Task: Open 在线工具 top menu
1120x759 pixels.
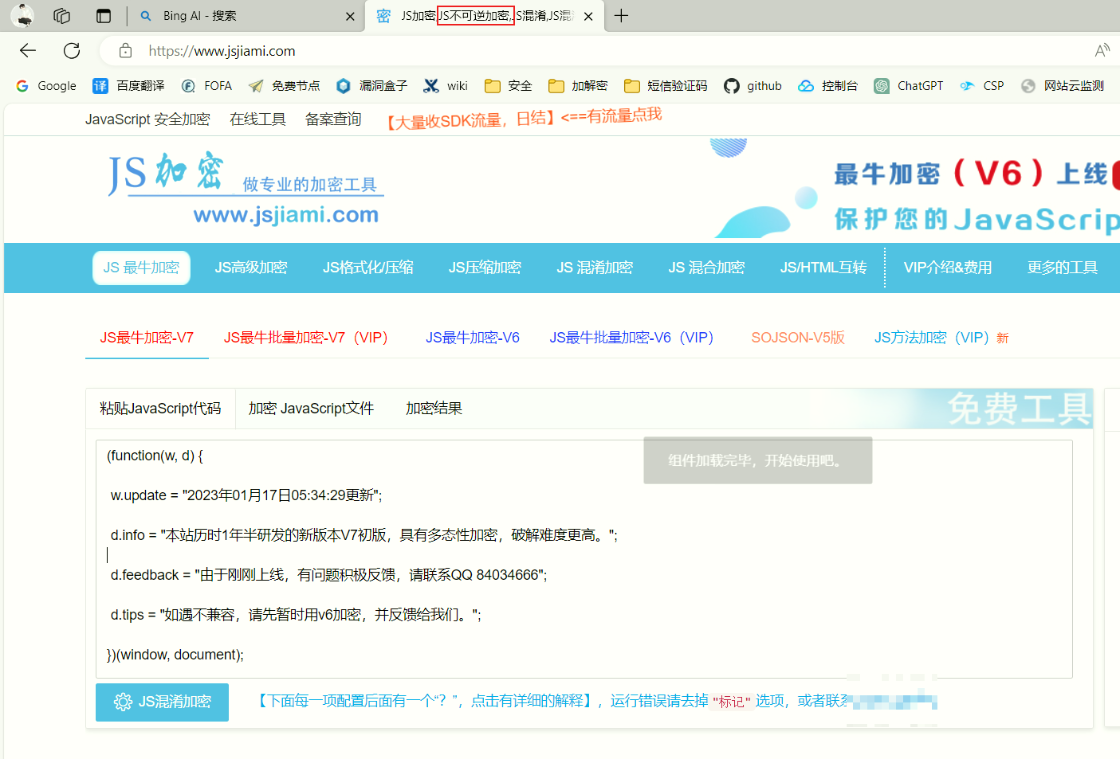Action: 258,119
